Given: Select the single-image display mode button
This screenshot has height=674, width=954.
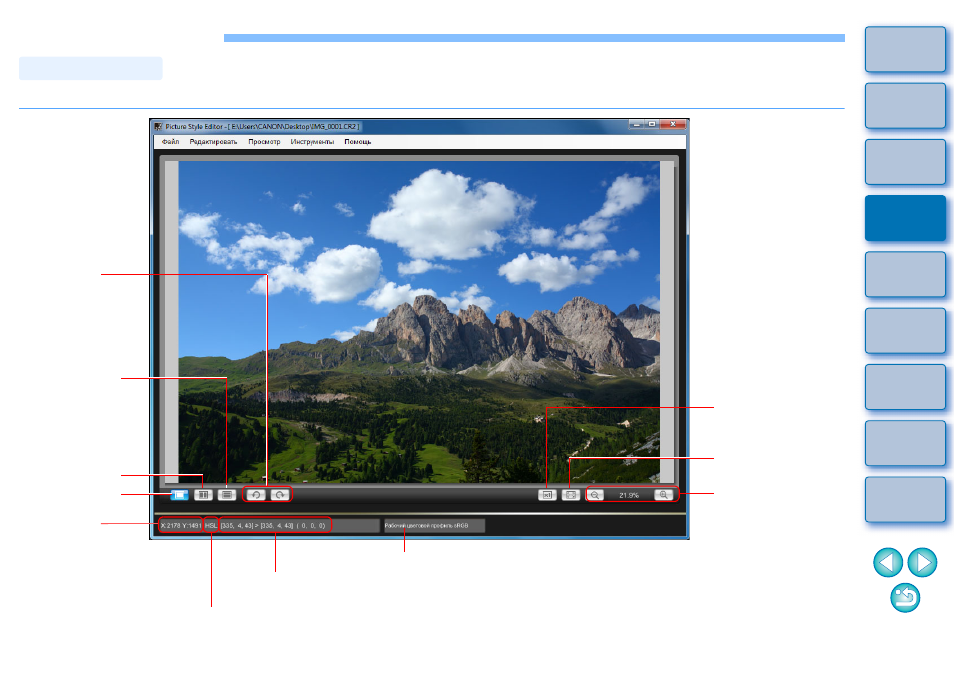Looking at the screenshot, I should pos(179,495).
